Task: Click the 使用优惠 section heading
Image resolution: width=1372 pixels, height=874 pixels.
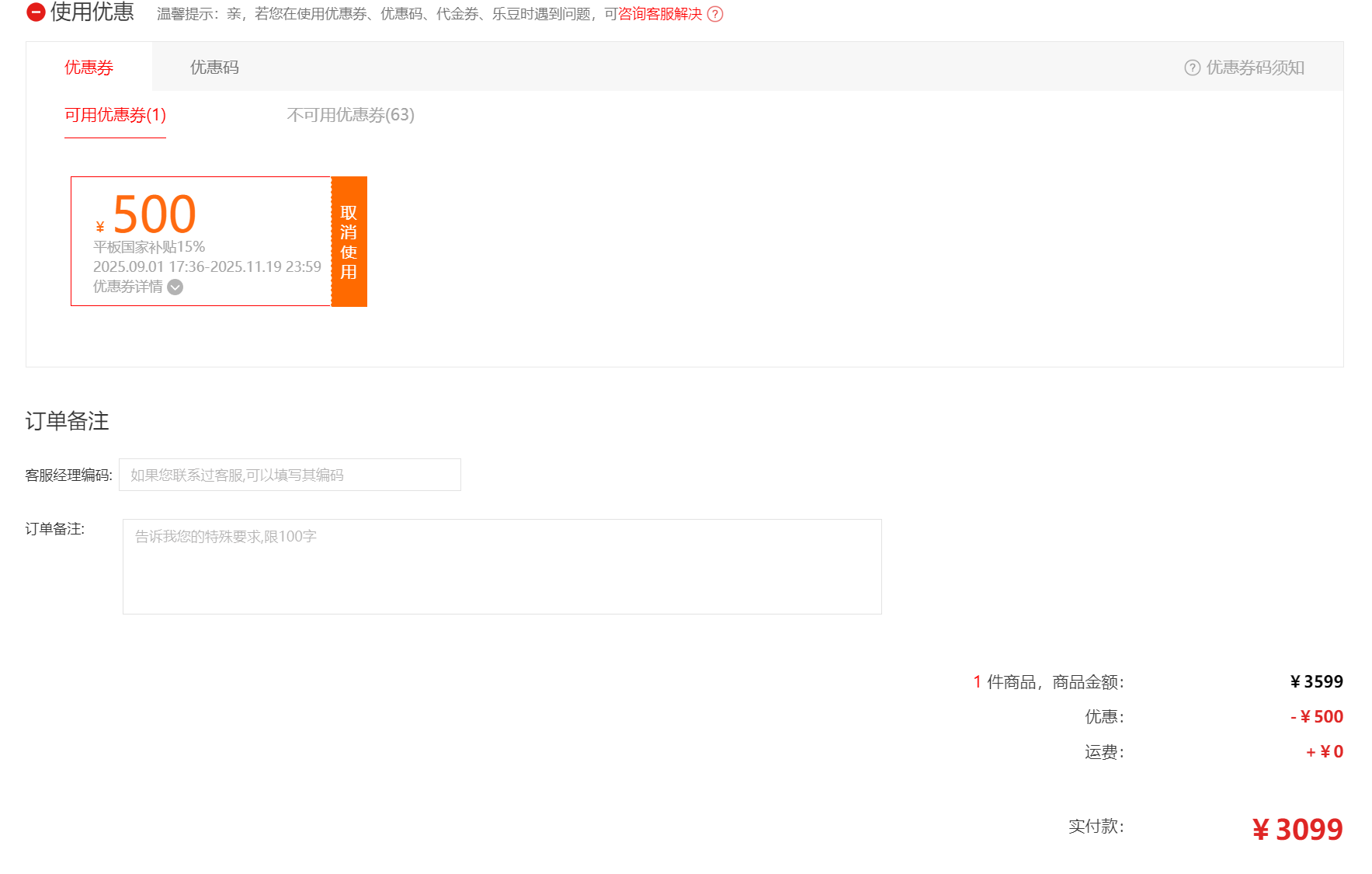Action: coord(92,12)
